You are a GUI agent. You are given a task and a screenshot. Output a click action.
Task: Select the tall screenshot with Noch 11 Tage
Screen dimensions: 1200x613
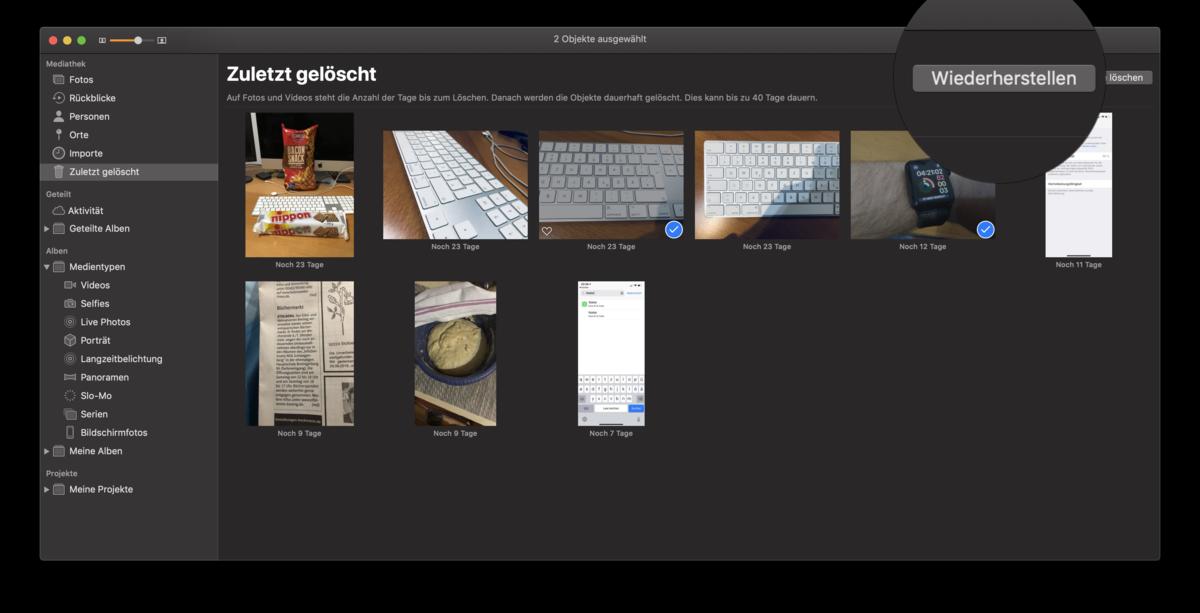coord(1079,185)
